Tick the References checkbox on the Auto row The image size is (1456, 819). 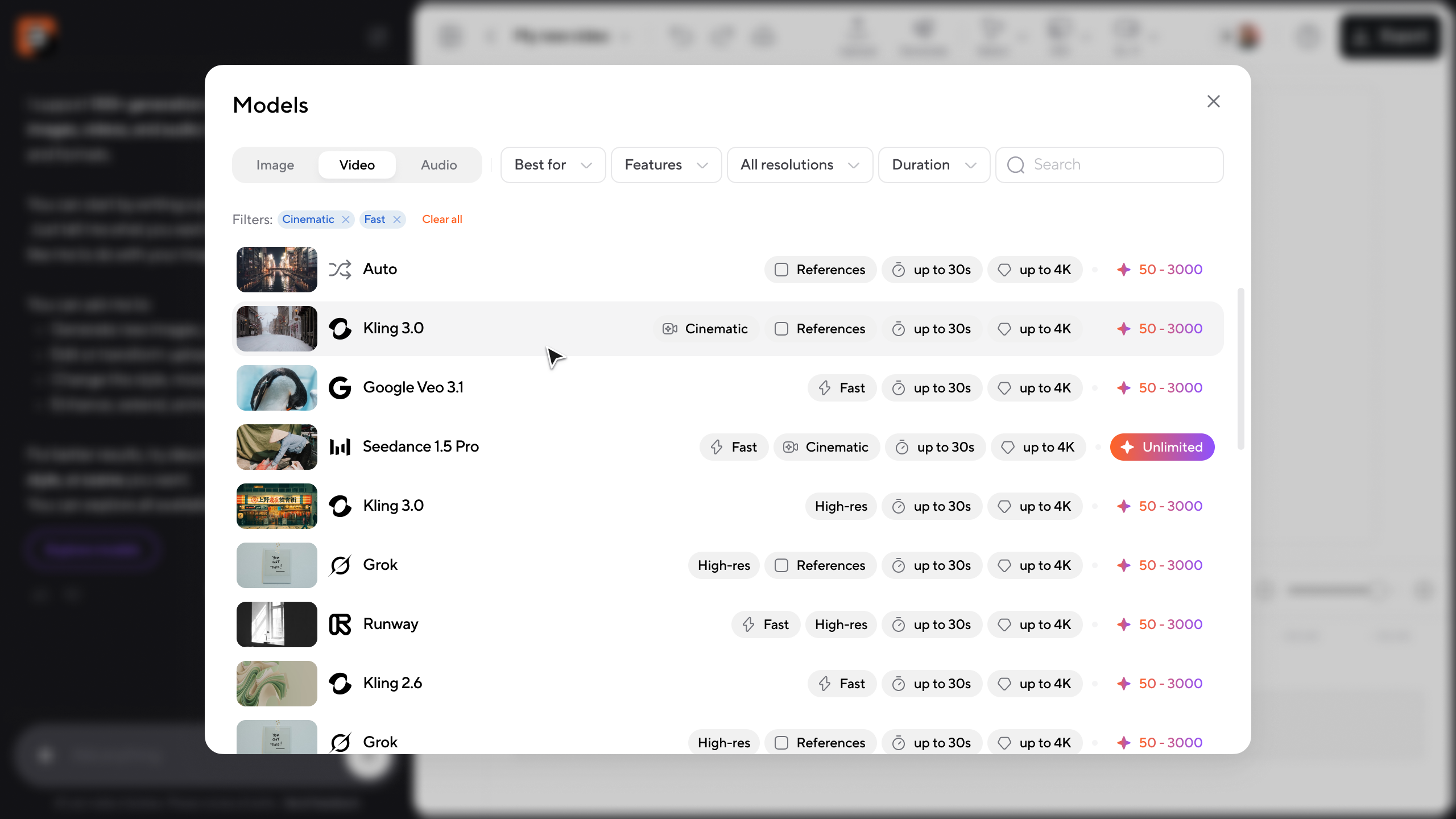[x=781, y=270]
